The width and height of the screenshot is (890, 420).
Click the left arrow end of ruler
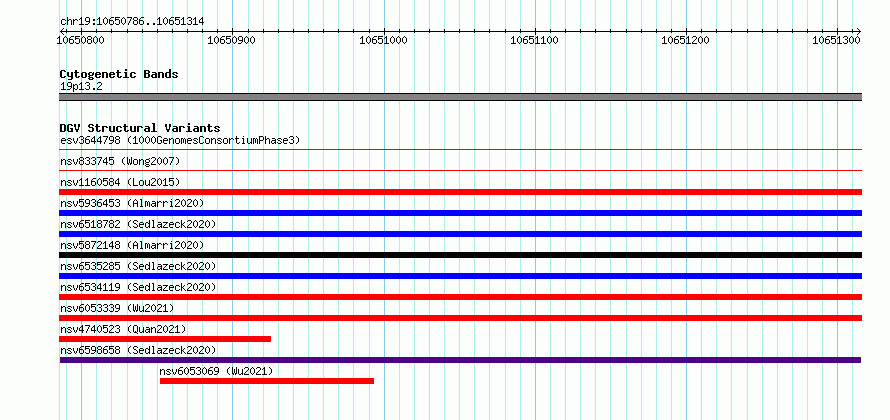(61, 31)
